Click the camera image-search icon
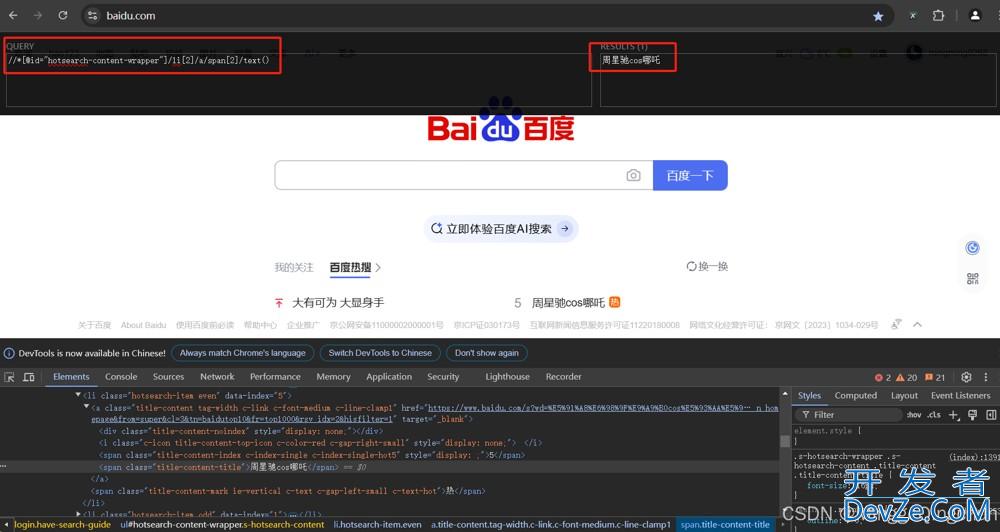The width and height of the screenshot is (1000, 532). [633, 175]
